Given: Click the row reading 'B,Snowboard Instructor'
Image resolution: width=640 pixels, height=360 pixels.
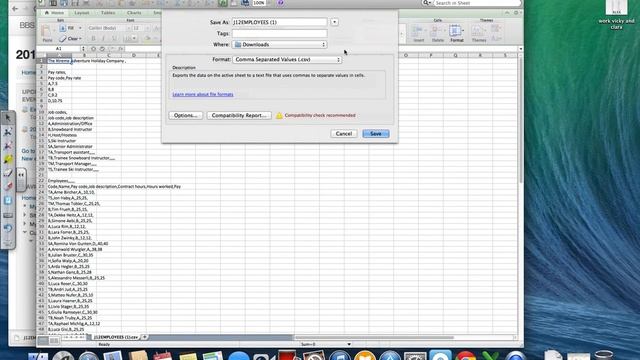Looking at the screenshot, I should click(x=70, y=129).
